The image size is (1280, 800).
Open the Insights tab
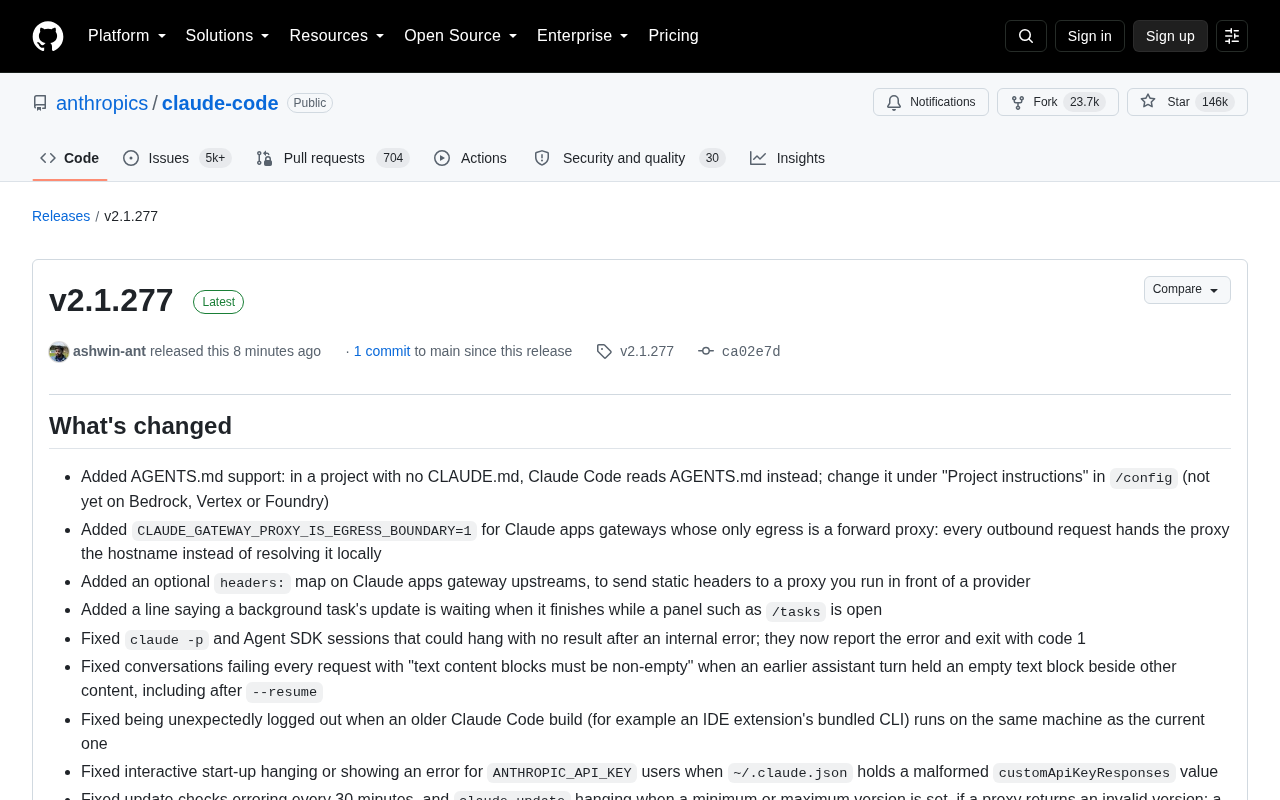coord(788,158)
